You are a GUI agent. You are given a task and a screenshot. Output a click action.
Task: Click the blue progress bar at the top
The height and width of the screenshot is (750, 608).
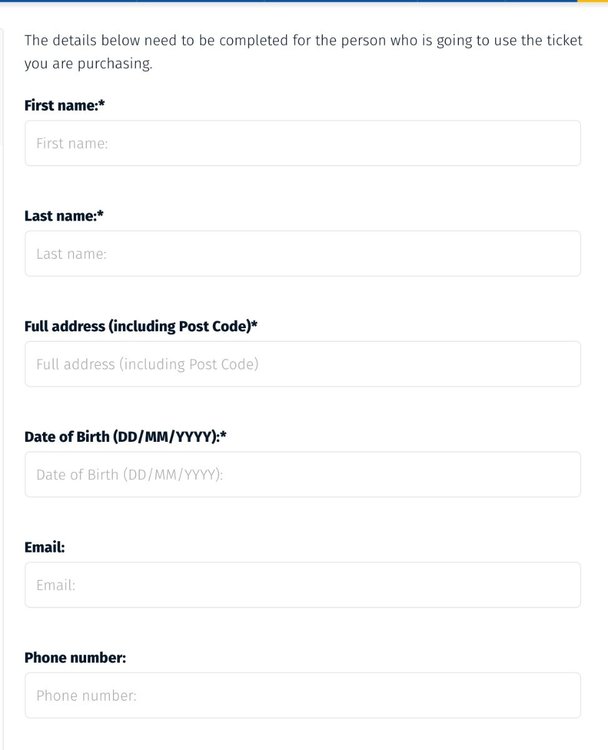[289, 1]
